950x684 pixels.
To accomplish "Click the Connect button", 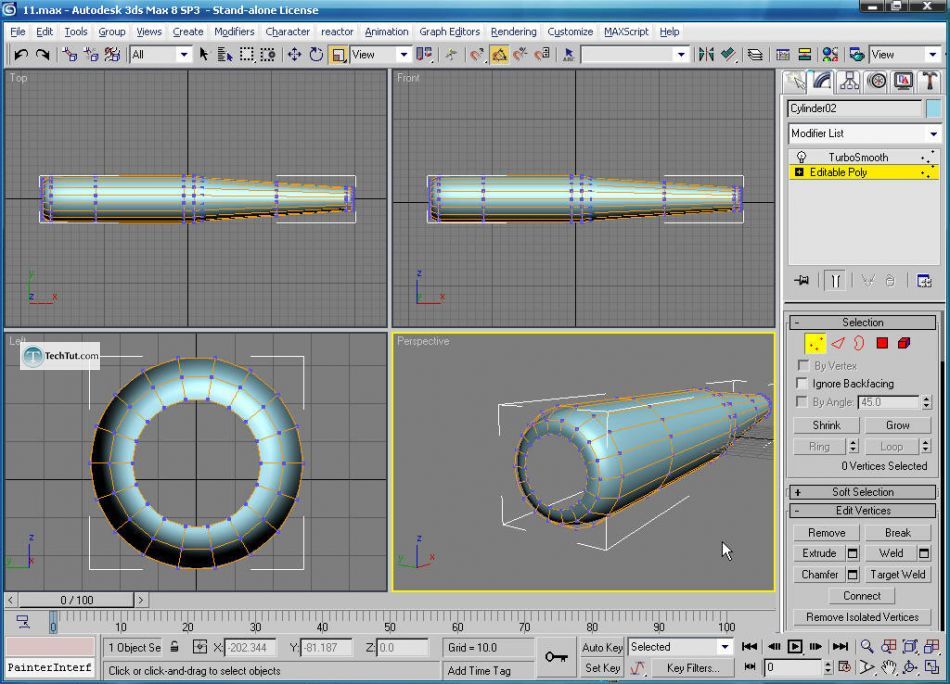I will click(862, 596).
